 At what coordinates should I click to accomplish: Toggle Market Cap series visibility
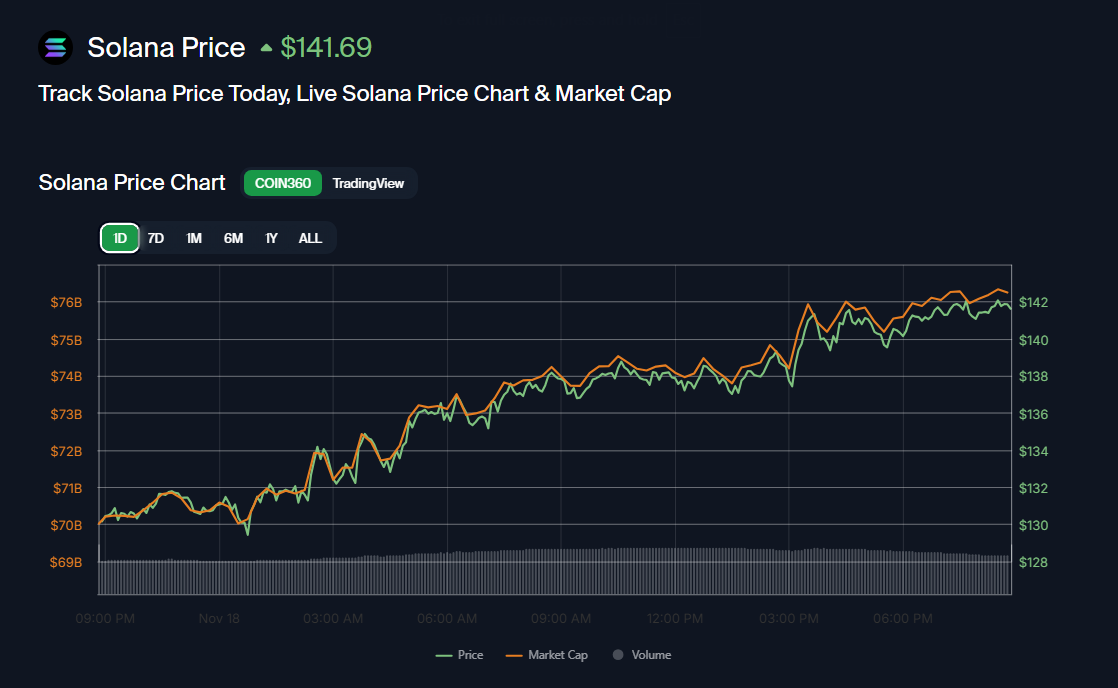coord(557,655)
